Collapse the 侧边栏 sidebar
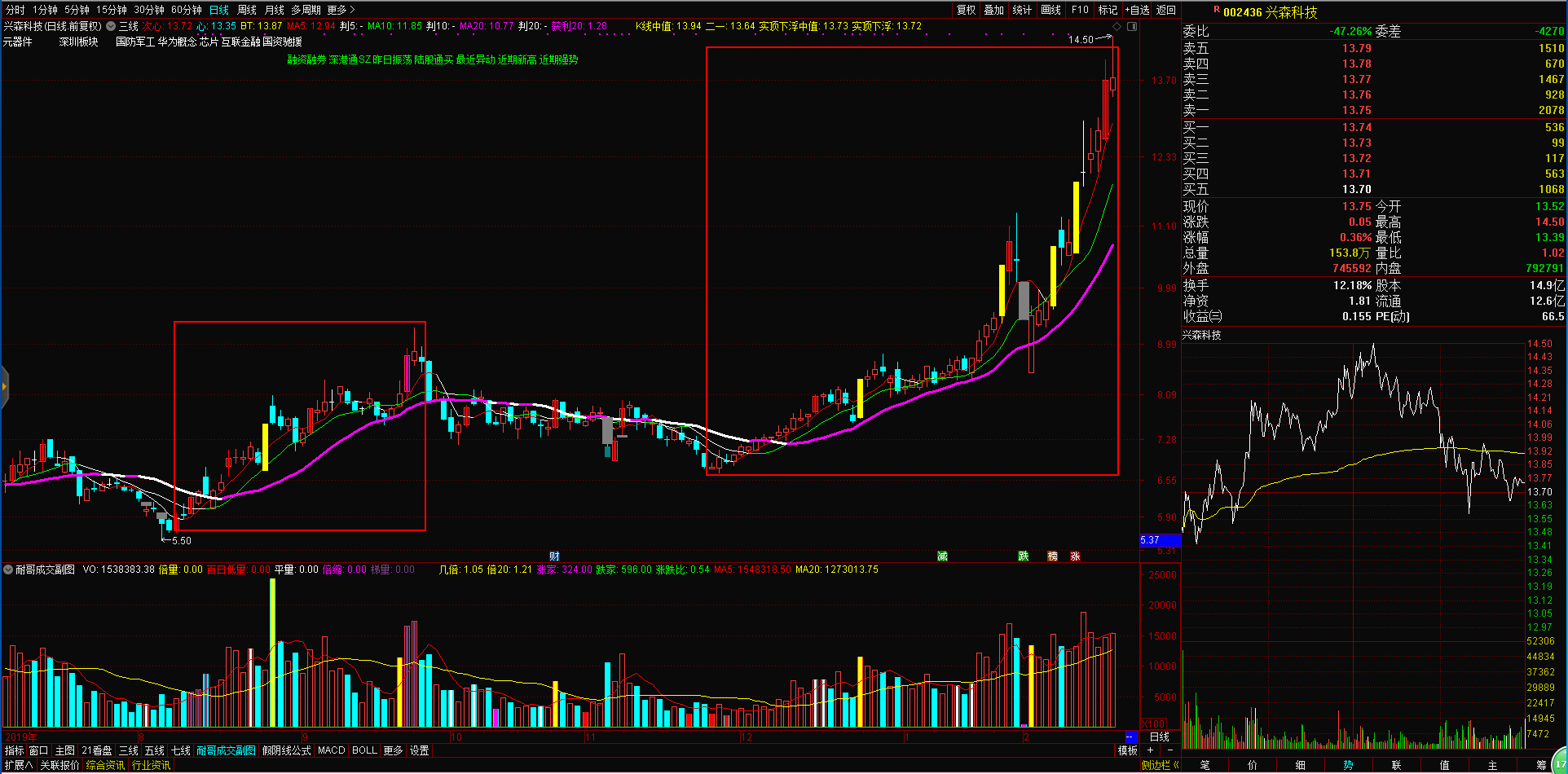This screenshot has height=774, width=1568. coord(1161,765)
